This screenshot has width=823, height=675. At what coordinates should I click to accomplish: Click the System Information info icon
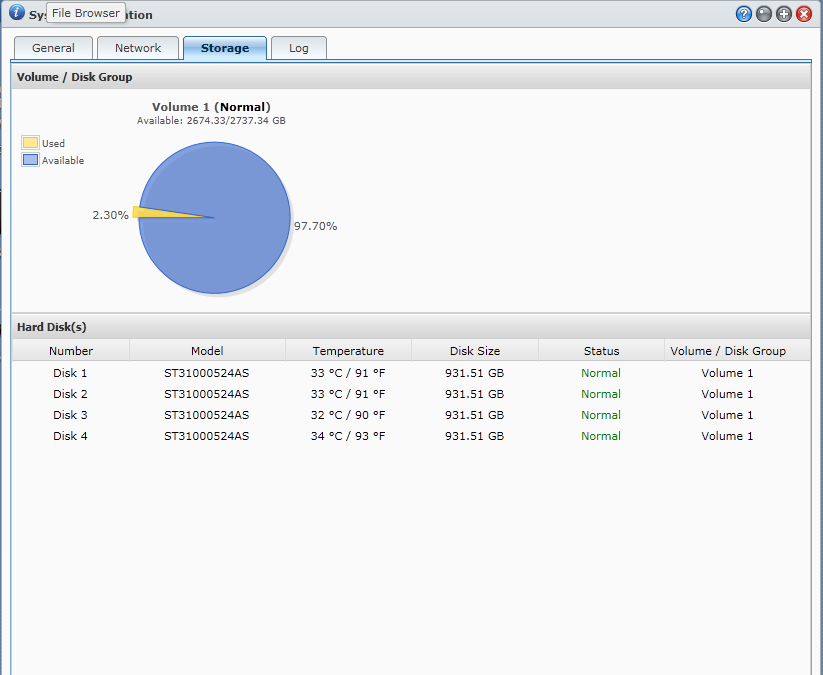16,12
